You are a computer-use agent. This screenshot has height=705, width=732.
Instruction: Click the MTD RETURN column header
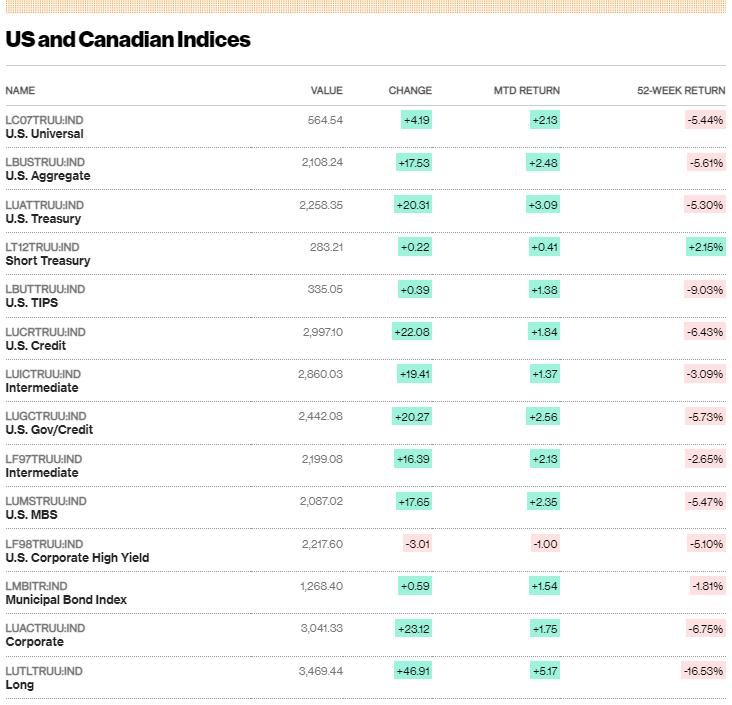click(526, 91)
